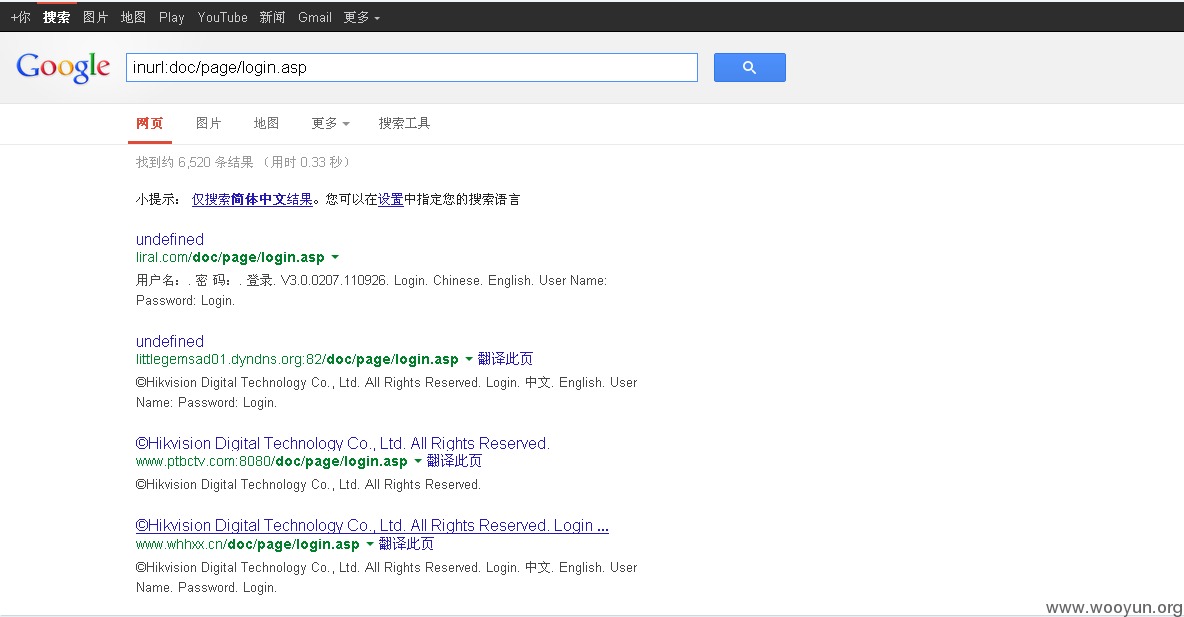Screen dimensions: 1184x617
Task: Click 翻译此页 for www.ptbctv.com result
Action: click(454, 461)
